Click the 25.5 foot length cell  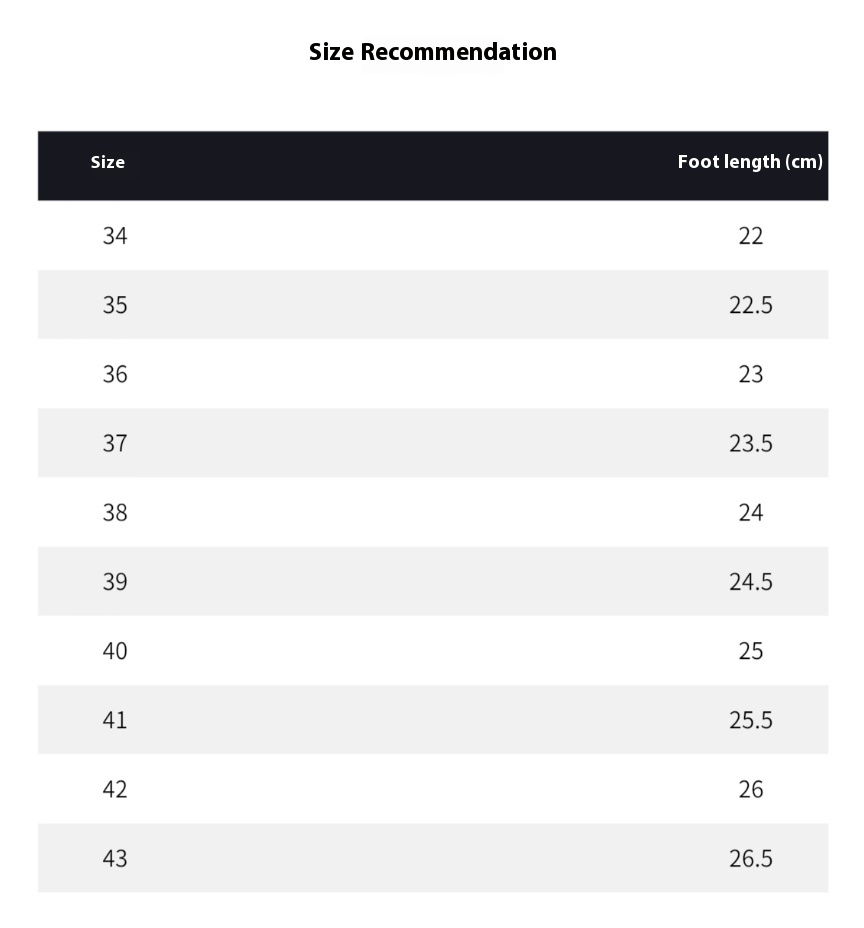750,721
